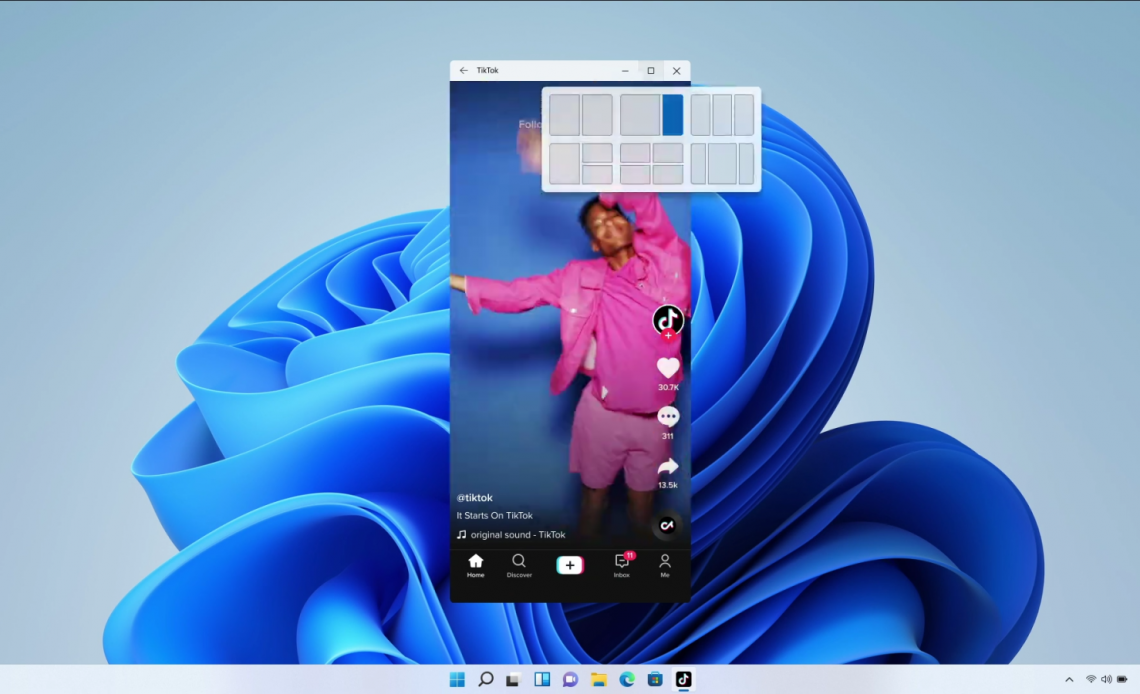This screenshot has width=1140, height=694.
Task: Follow creator via red plus badge
Action: (667, 336)
